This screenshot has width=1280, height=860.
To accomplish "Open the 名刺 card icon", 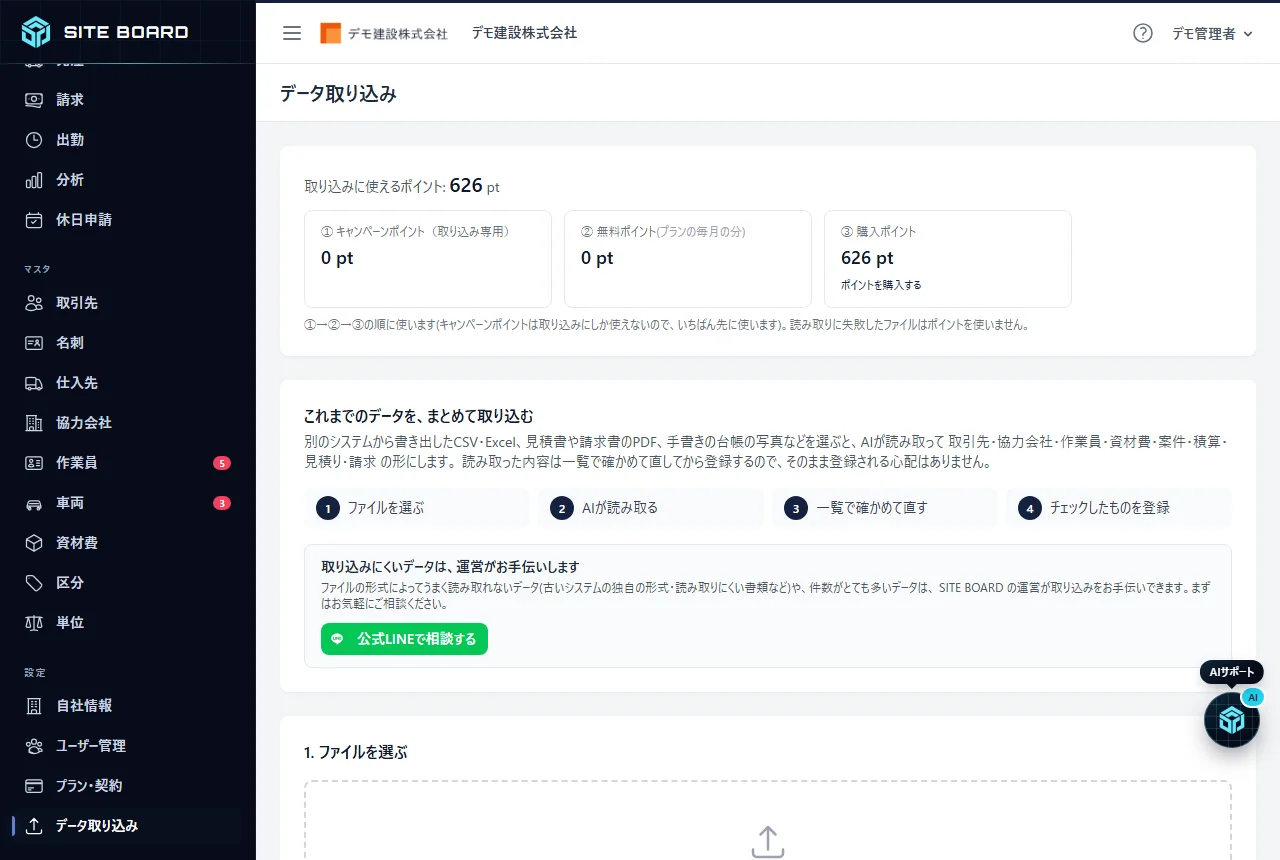I will pos(35,343).
